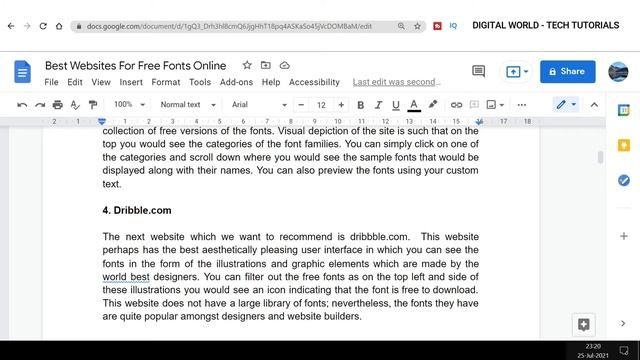Hide the menus with up chevron

pos(594,105)
